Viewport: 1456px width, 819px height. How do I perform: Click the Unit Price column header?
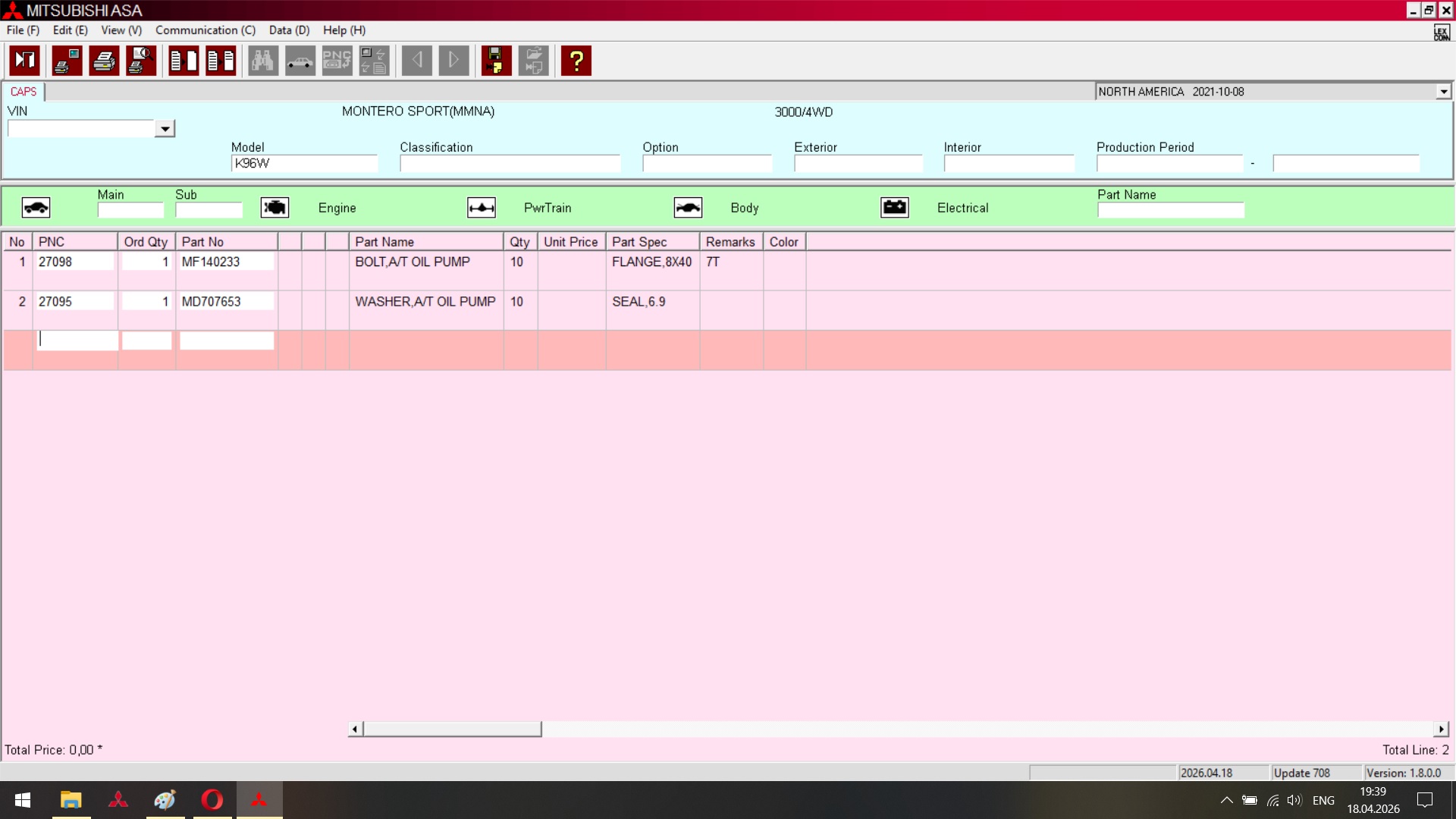tap(571, 242)
